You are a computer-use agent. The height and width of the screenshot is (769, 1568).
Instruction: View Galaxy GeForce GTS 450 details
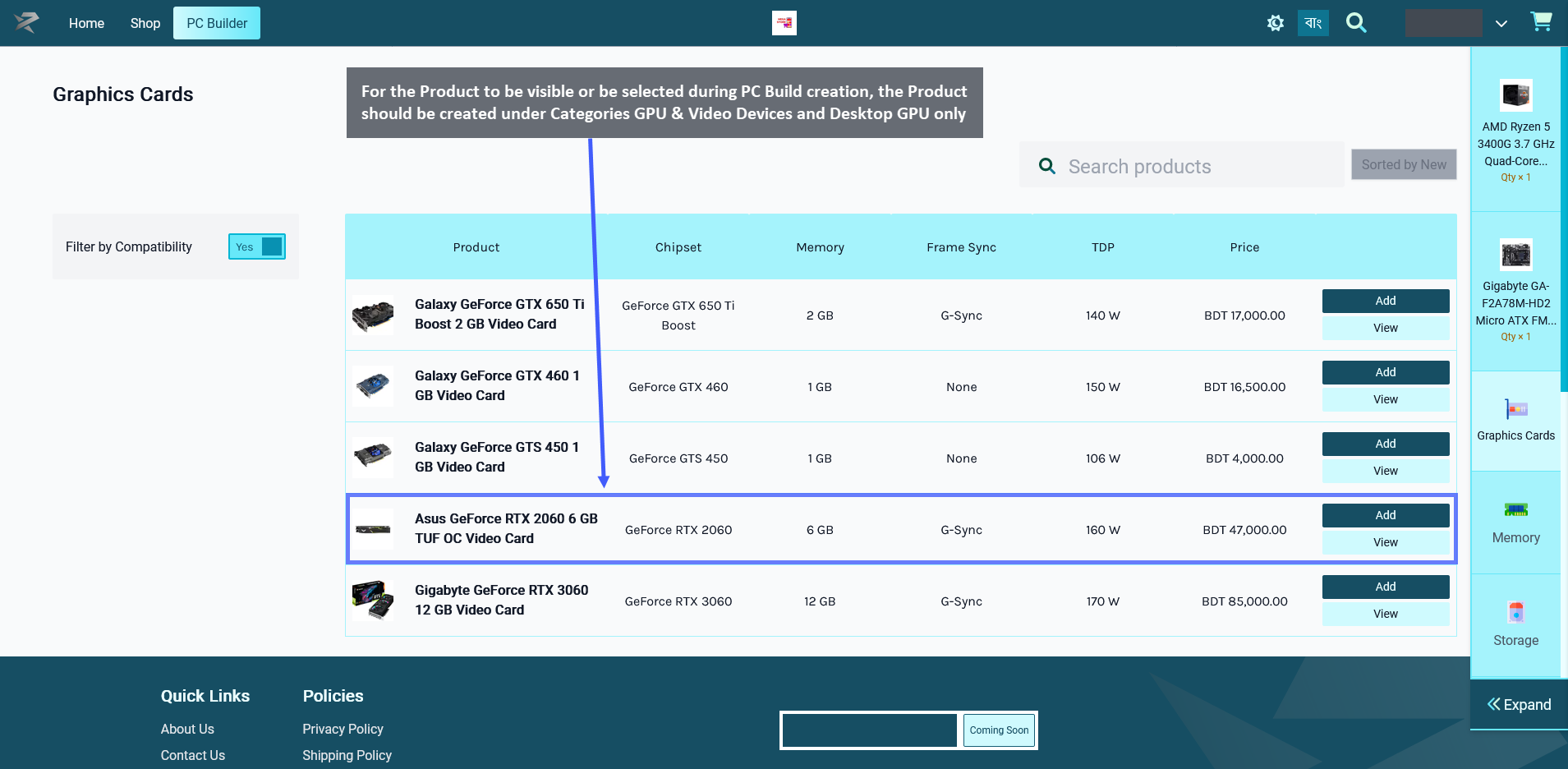[x=1386, y=471]
